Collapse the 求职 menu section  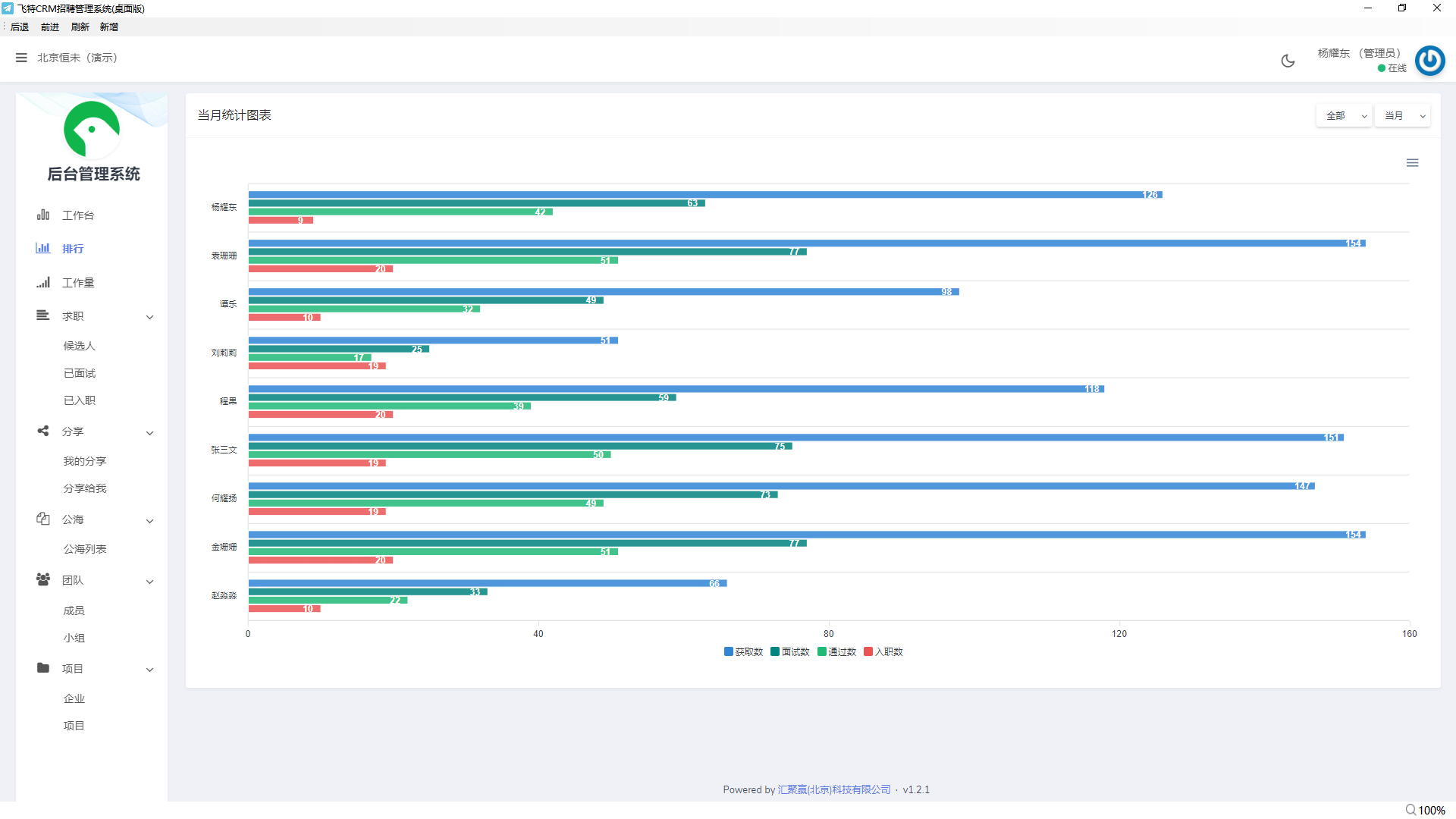pyautogui.click(x=150, y=317)
